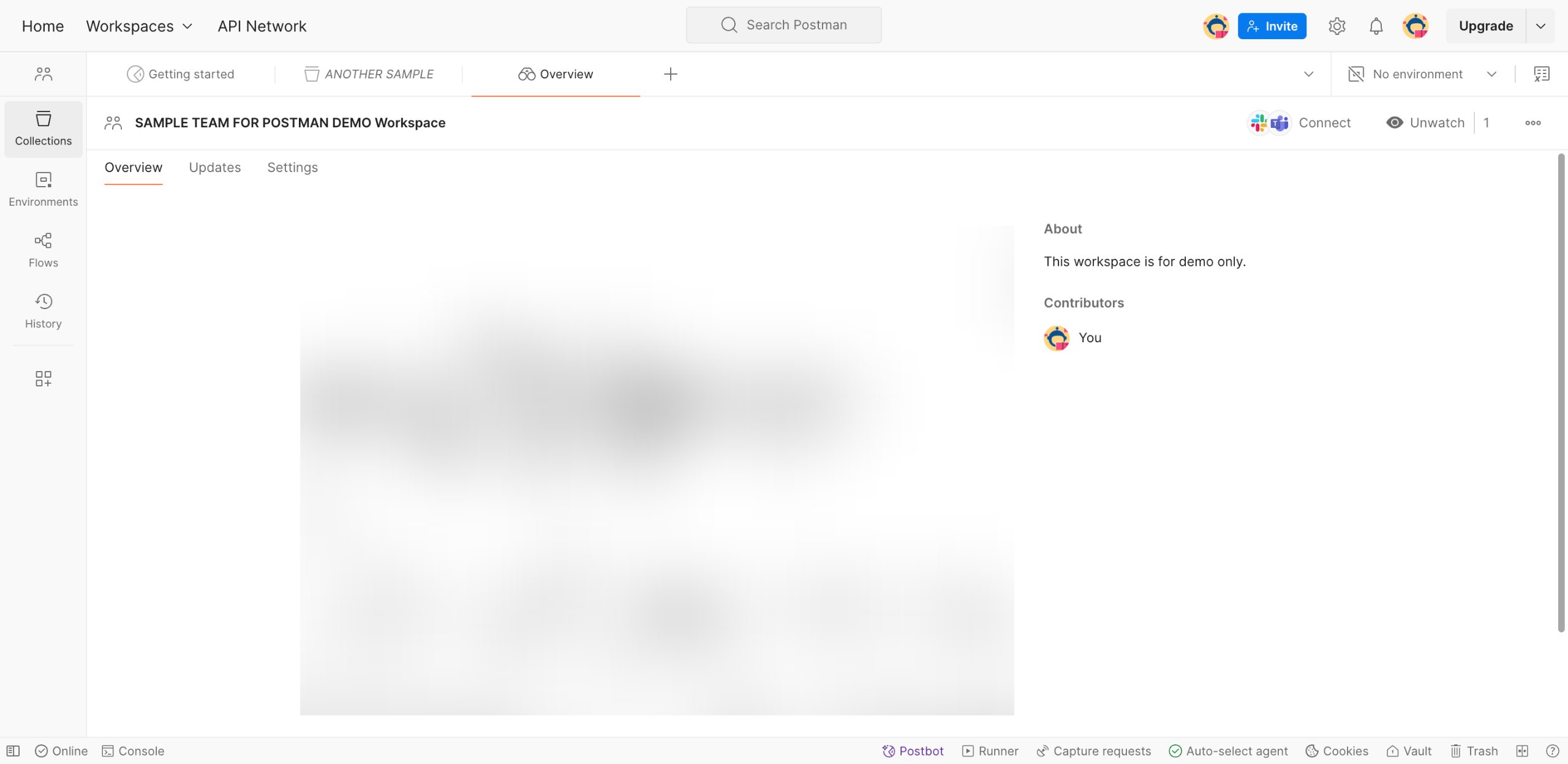Open the History sidebar panel

coord(43,311)
